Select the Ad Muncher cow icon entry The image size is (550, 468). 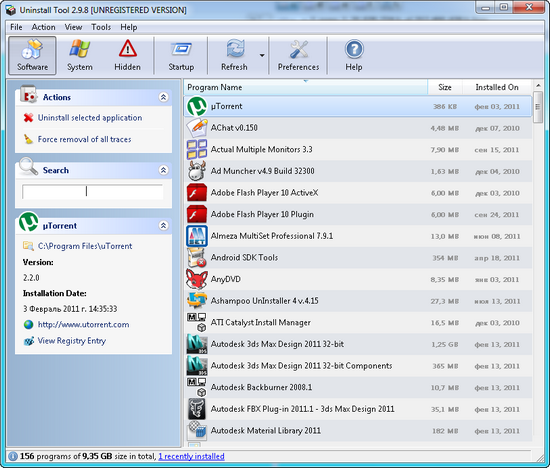click(196, 171)
